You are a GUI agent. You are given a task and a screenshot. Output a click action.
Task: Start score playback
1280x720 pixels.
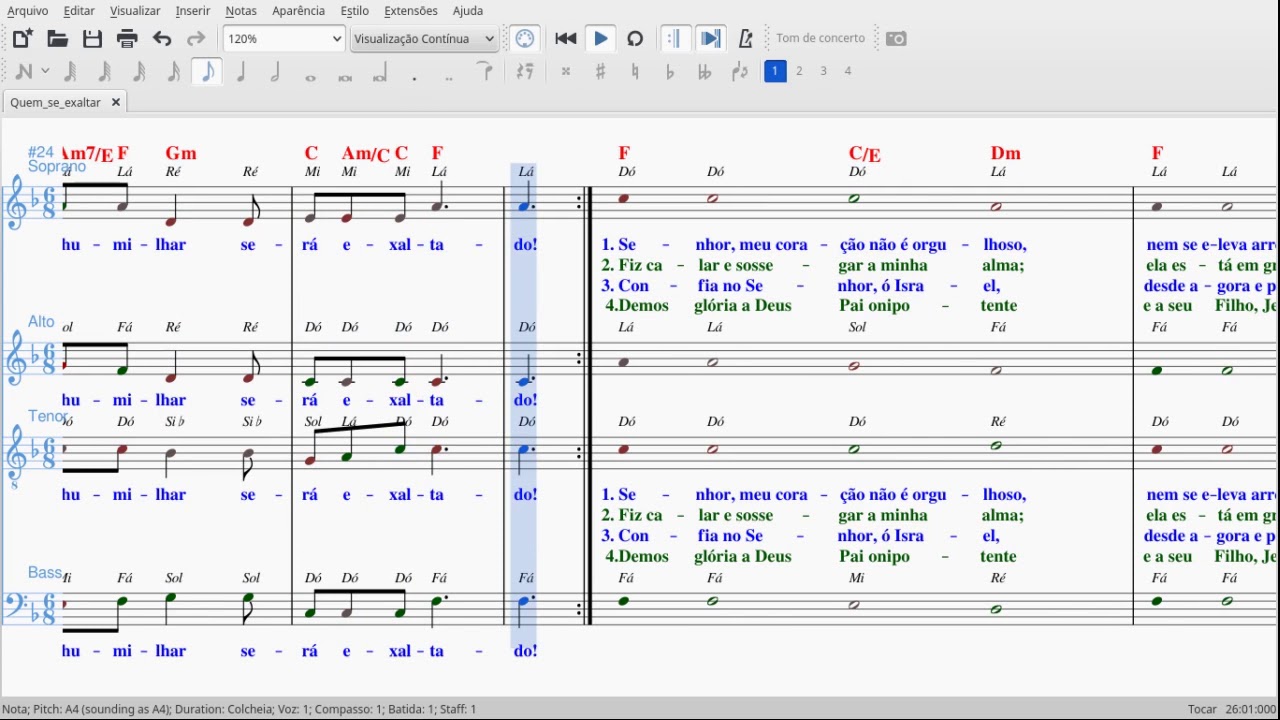pyautogui.click(x=600, y=39)
